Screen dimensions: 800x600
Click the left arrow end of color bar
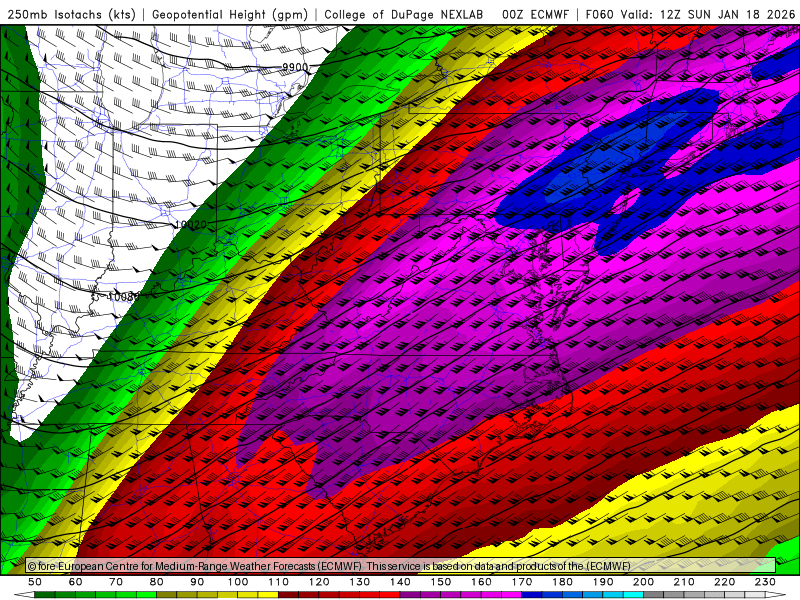[x=24, y=594]
